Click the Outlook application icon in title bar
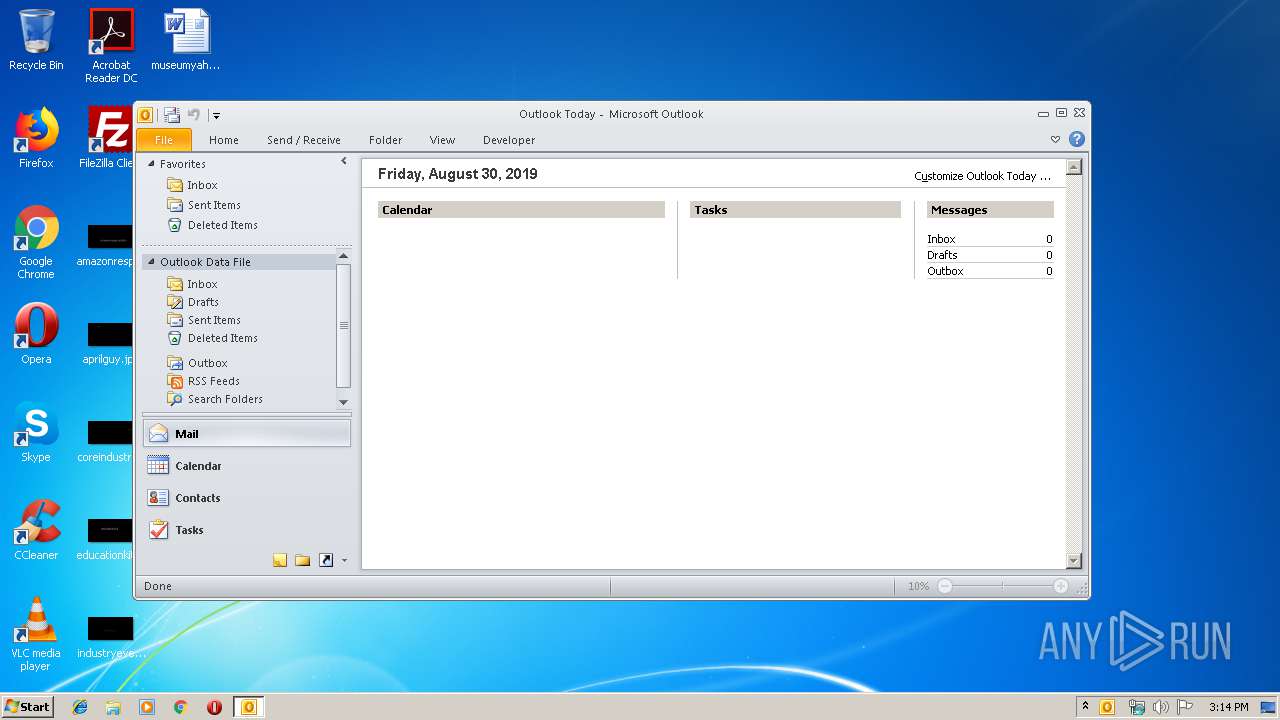This screenshot has height=720, width=1280. 145,114
